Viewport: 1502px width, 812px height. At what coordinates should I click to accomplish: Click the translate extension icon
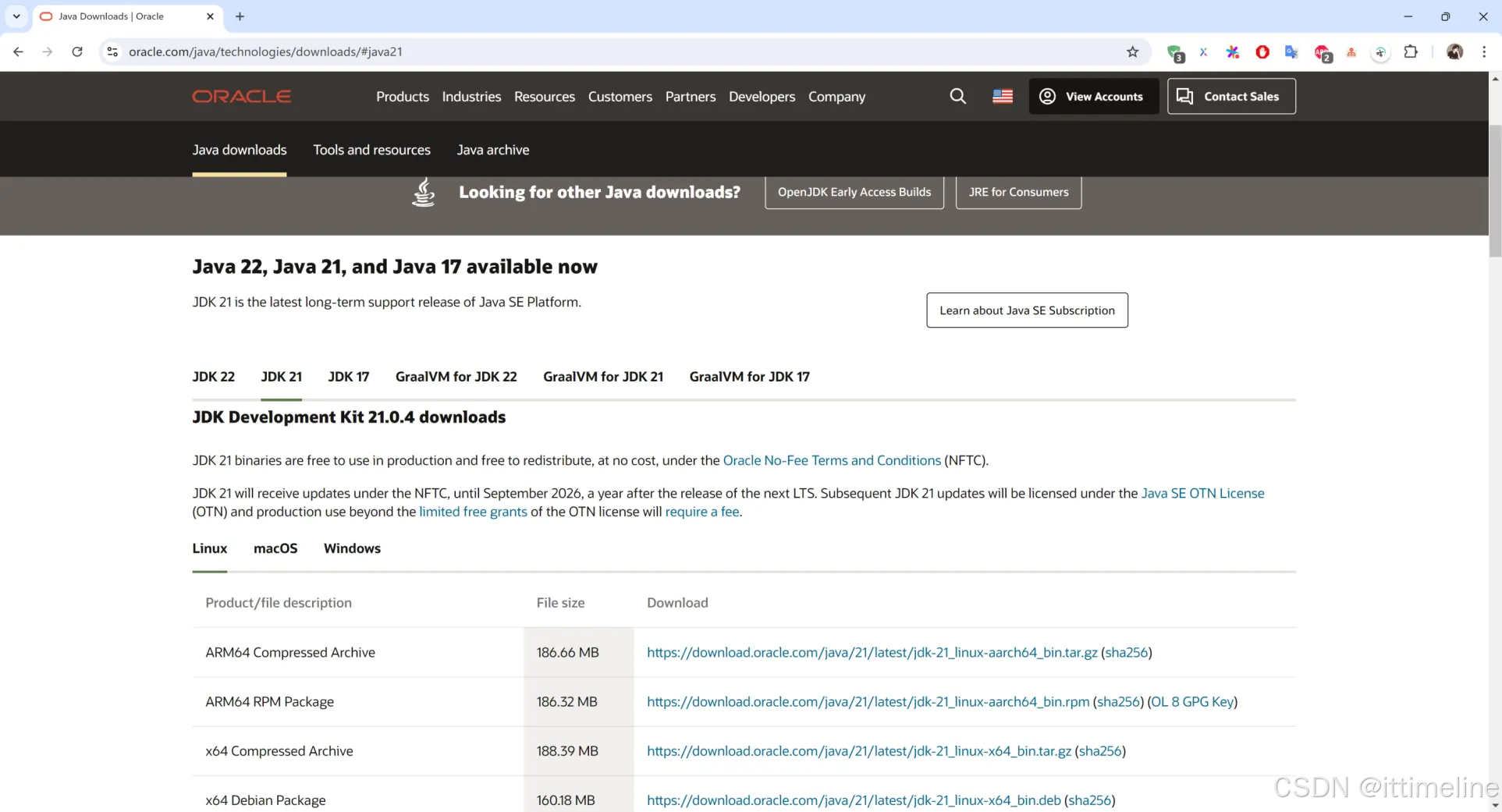[1292, 51]
